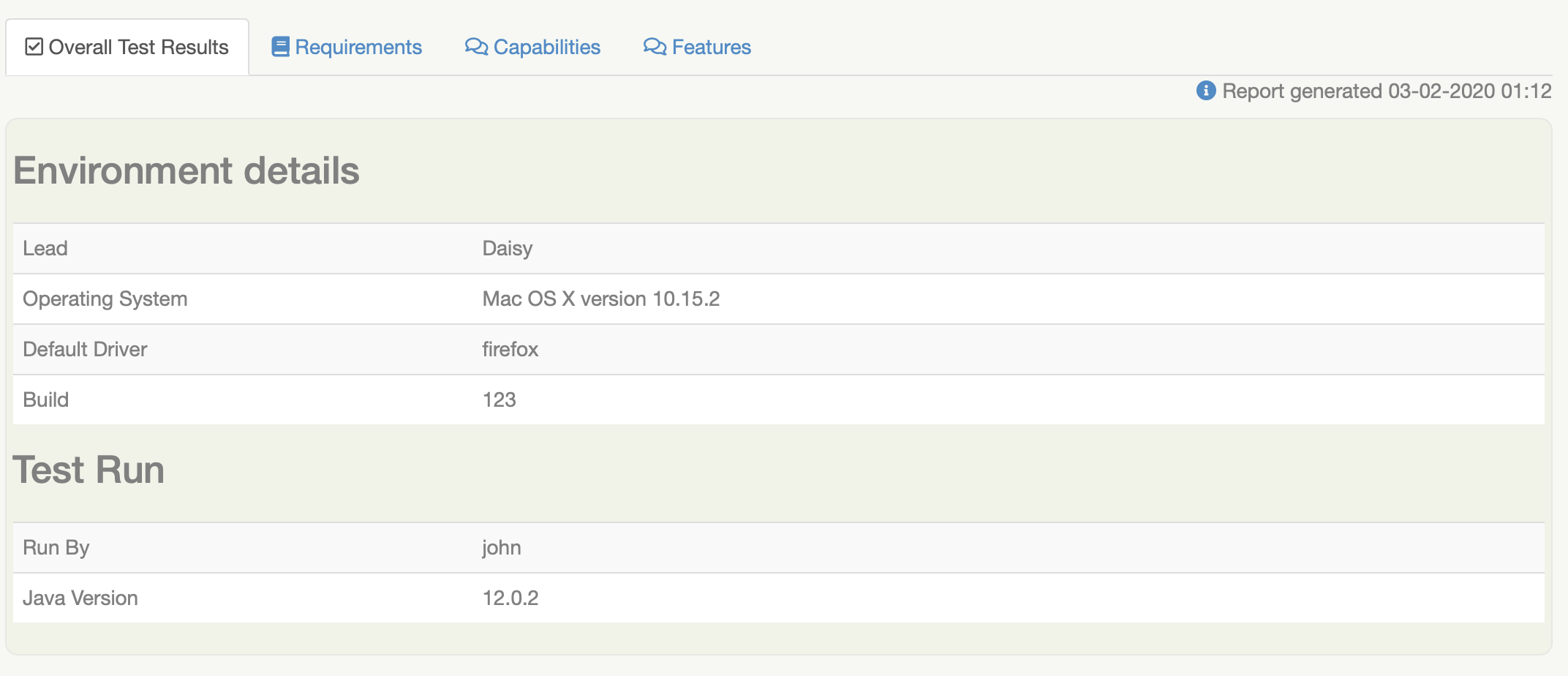Viewport: 1568px width, 676px height.
Task: Select the Overall Test Results tab label
Action: 138,47
